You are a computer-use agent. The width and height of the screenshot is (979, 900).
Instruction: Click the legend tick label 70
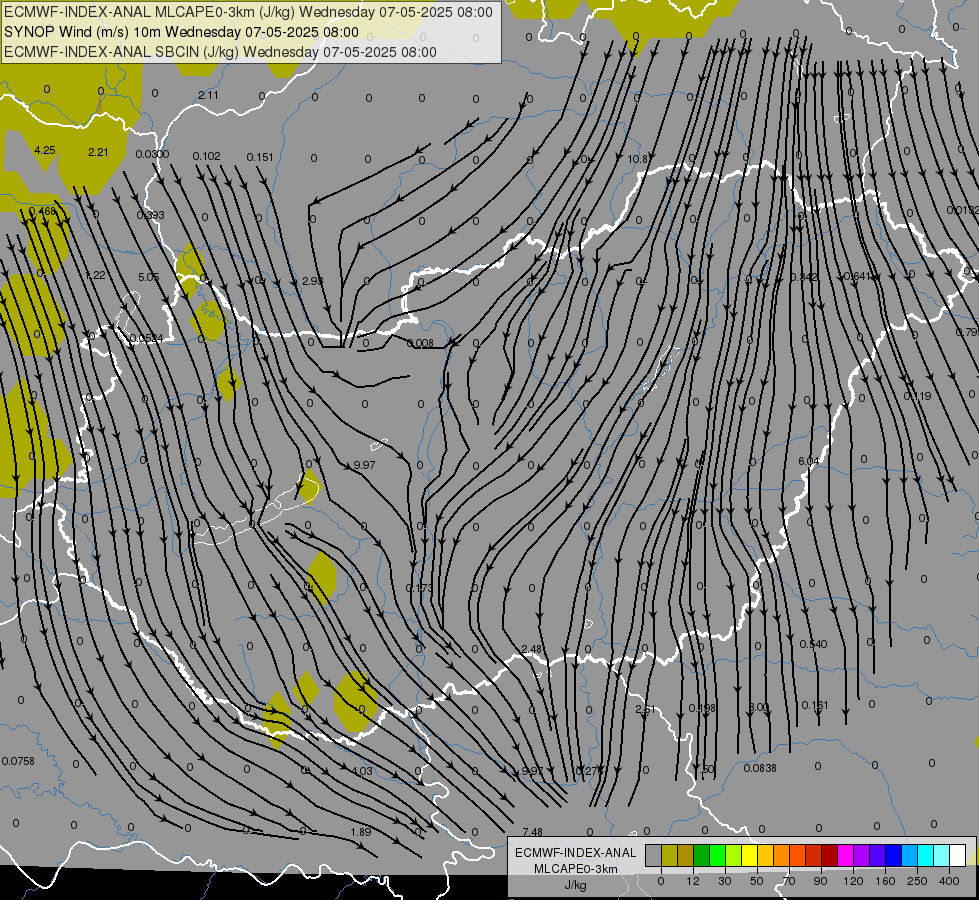789,881
